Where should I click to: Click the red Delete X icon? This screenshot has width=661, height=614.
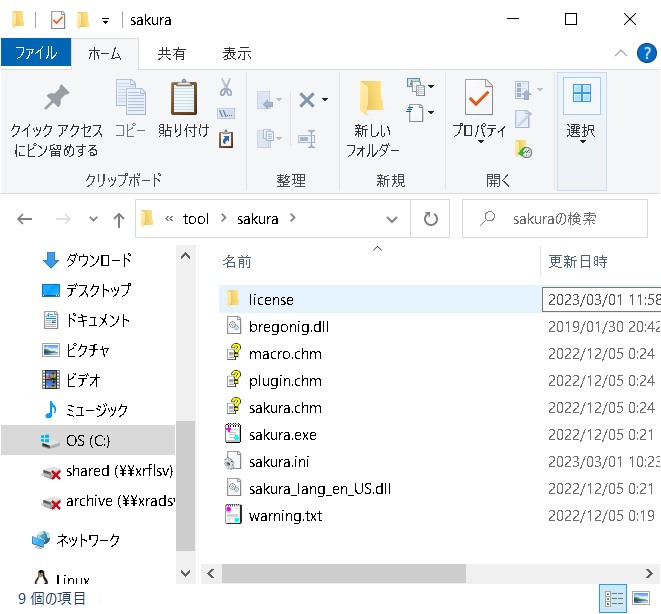point(307,99)
